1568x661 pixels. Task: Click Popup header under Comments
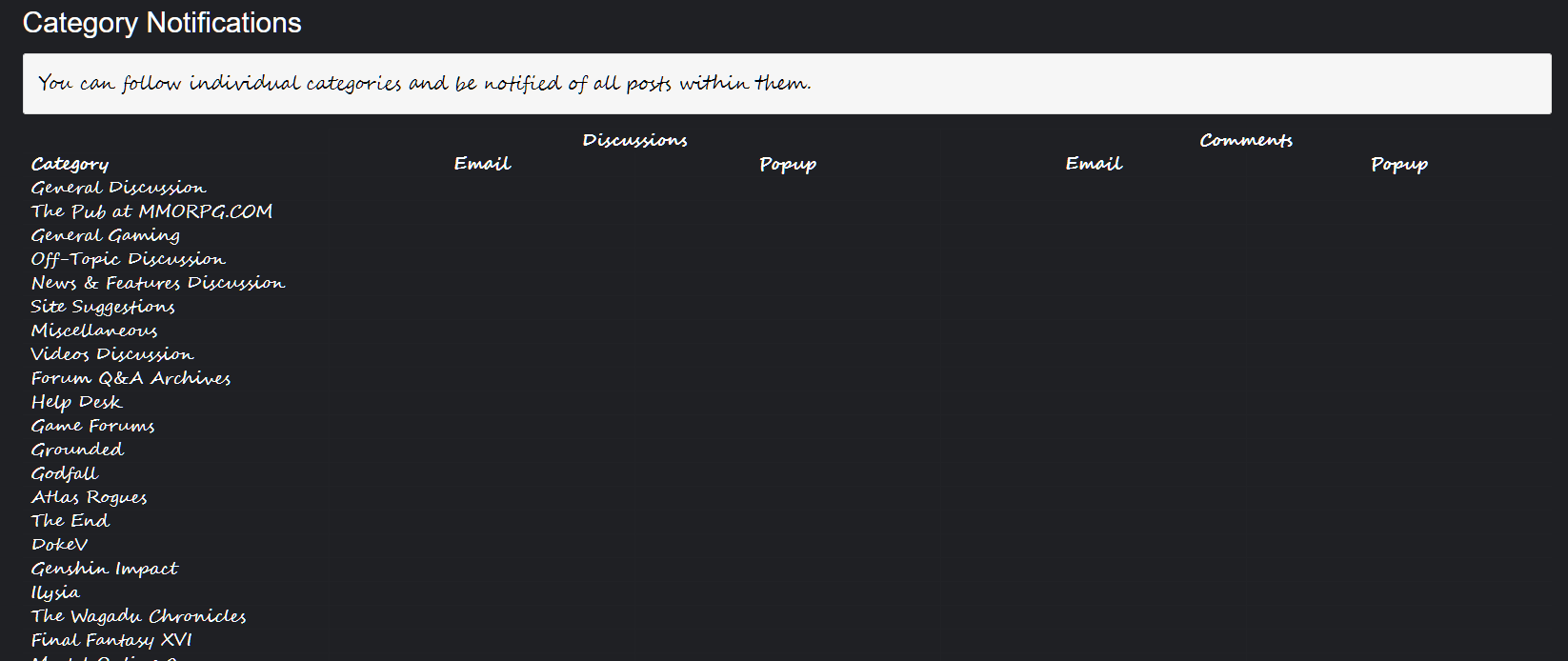[x=1399, y=164]
